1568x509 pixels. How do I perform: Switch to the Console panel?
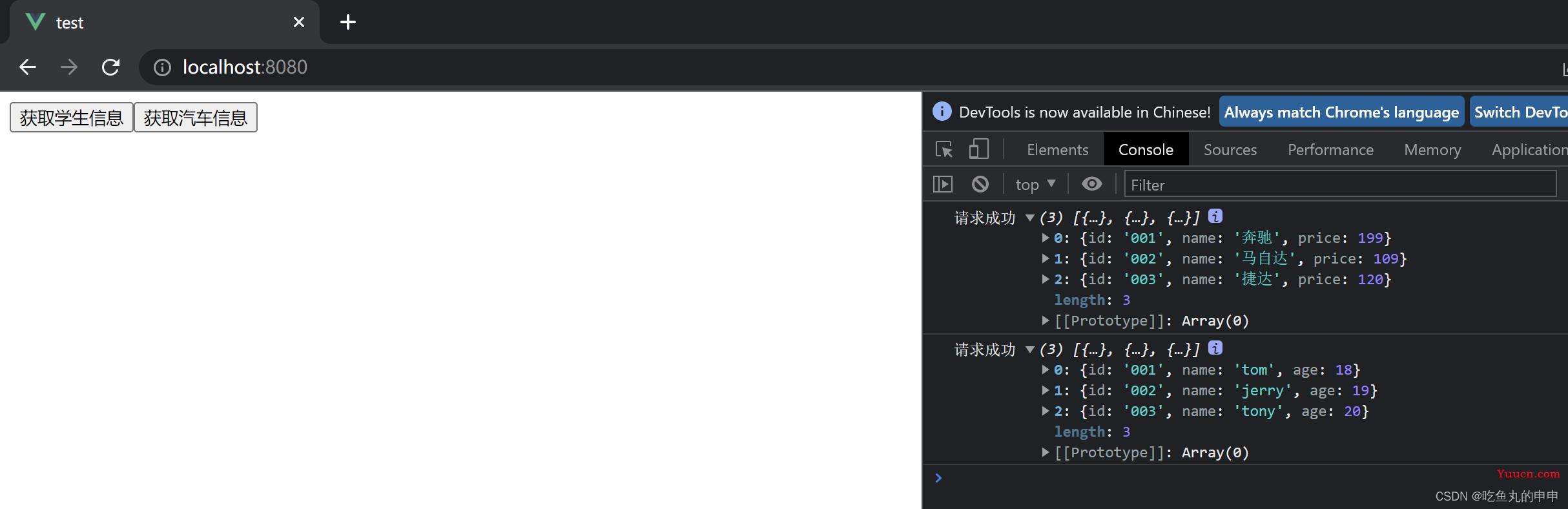pyautogui.click(x=1146, y=150)
